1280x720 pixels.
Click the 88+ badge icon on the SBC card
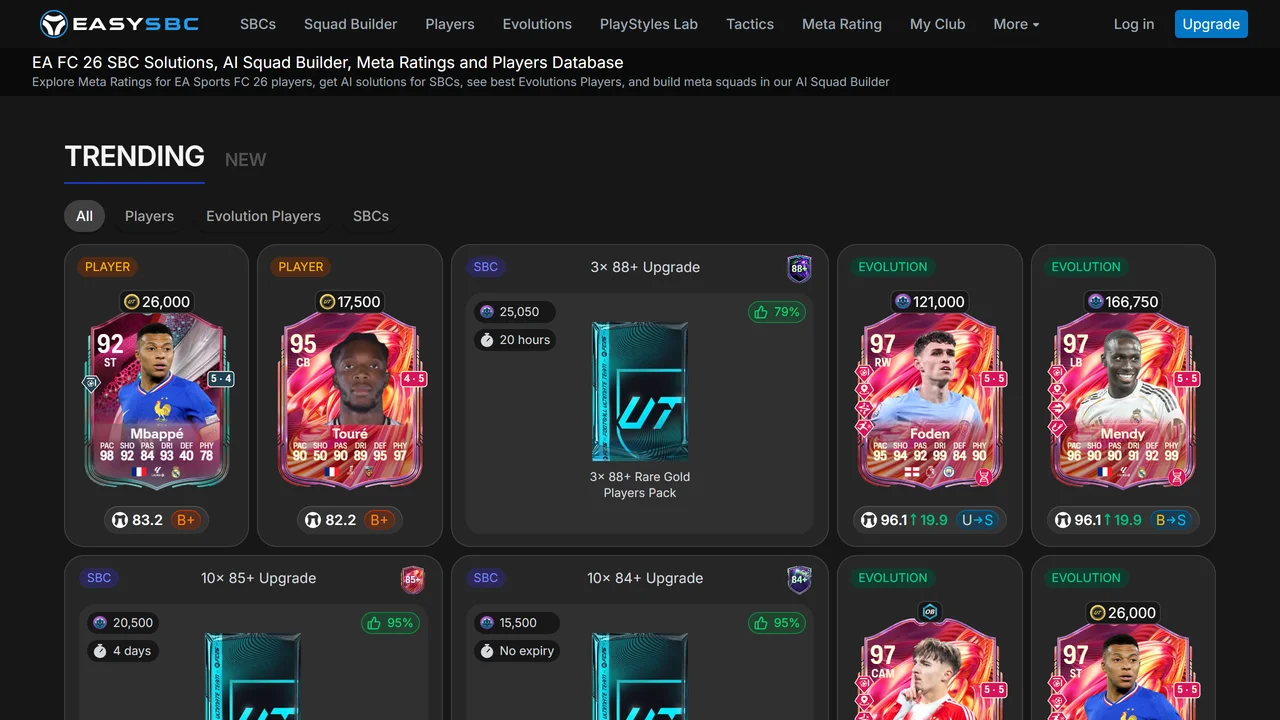click(799, 268)
